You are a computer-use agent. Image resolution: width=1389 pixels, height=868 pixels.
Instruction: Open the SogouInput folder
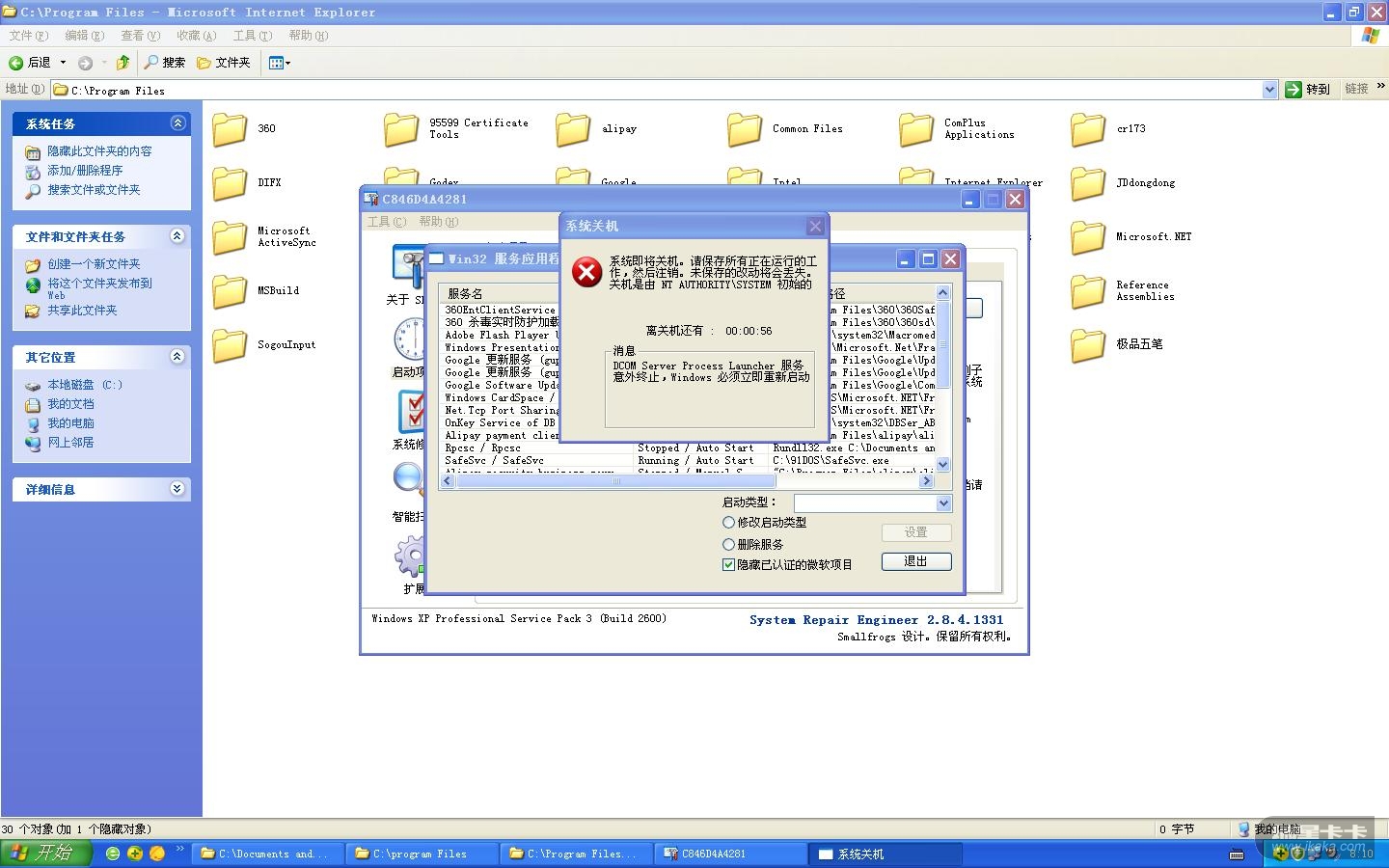click(x=230, y=345)
